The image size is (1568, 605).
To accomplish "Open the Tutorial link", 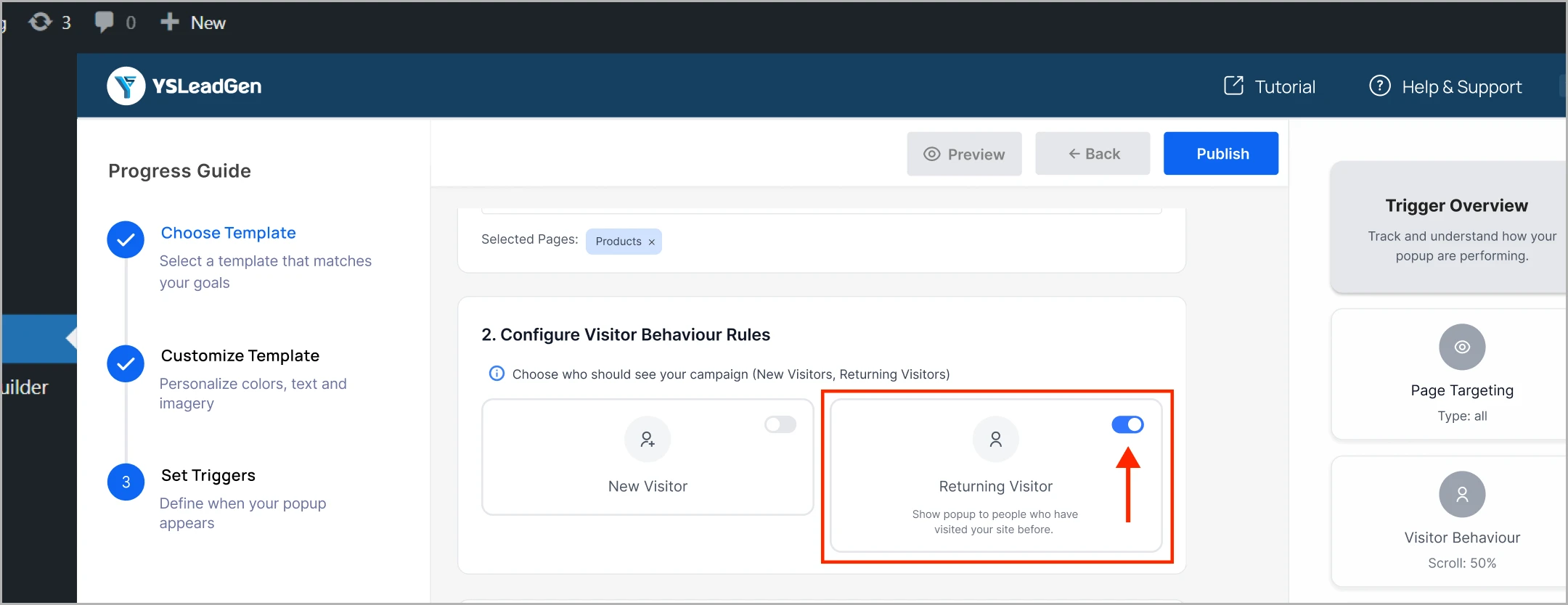I will [x=1270, y=86].
